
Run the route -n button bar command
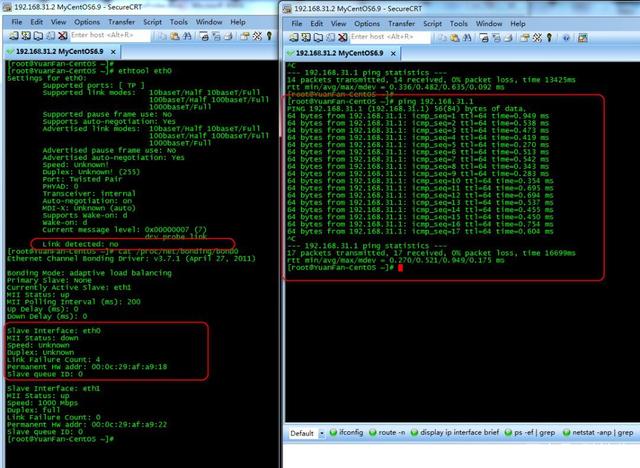[387, 433]
